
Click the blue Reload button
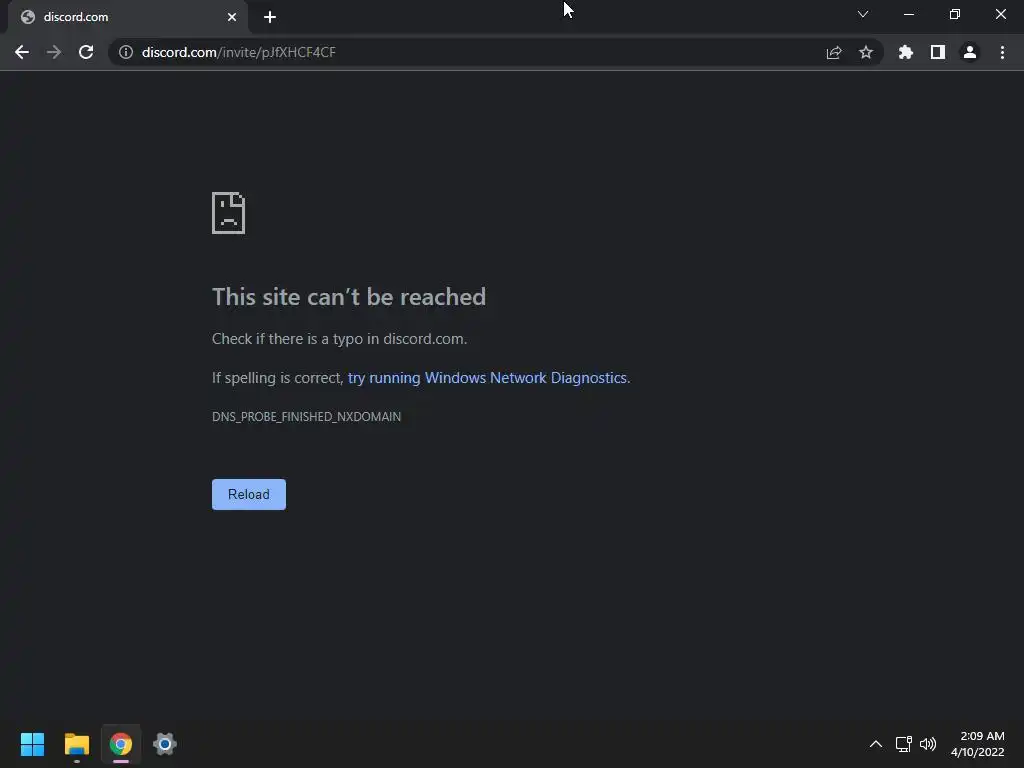click(249, 494)
